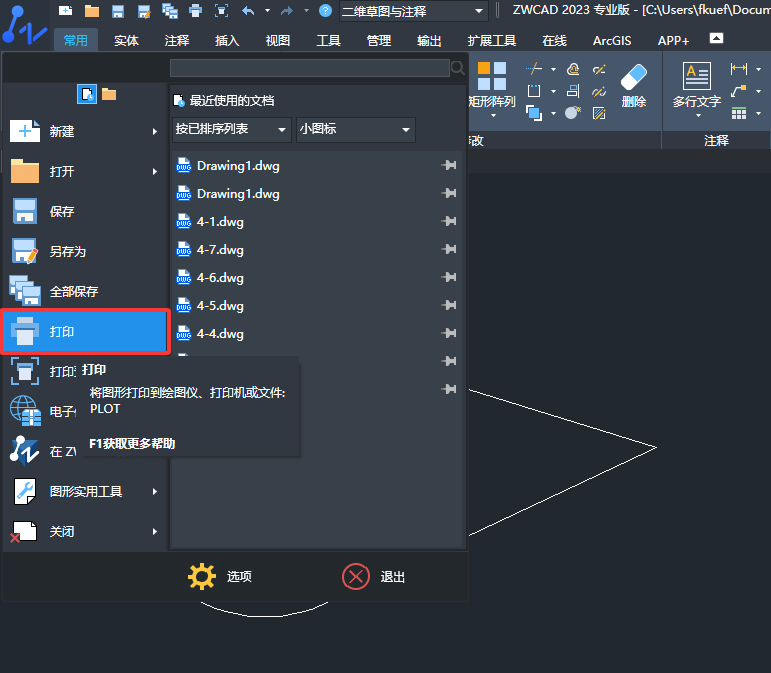The height and width of the screenshot is (673, 771).
Task: Select 保存 in the application menu
Action: click(x=85, y=211)
